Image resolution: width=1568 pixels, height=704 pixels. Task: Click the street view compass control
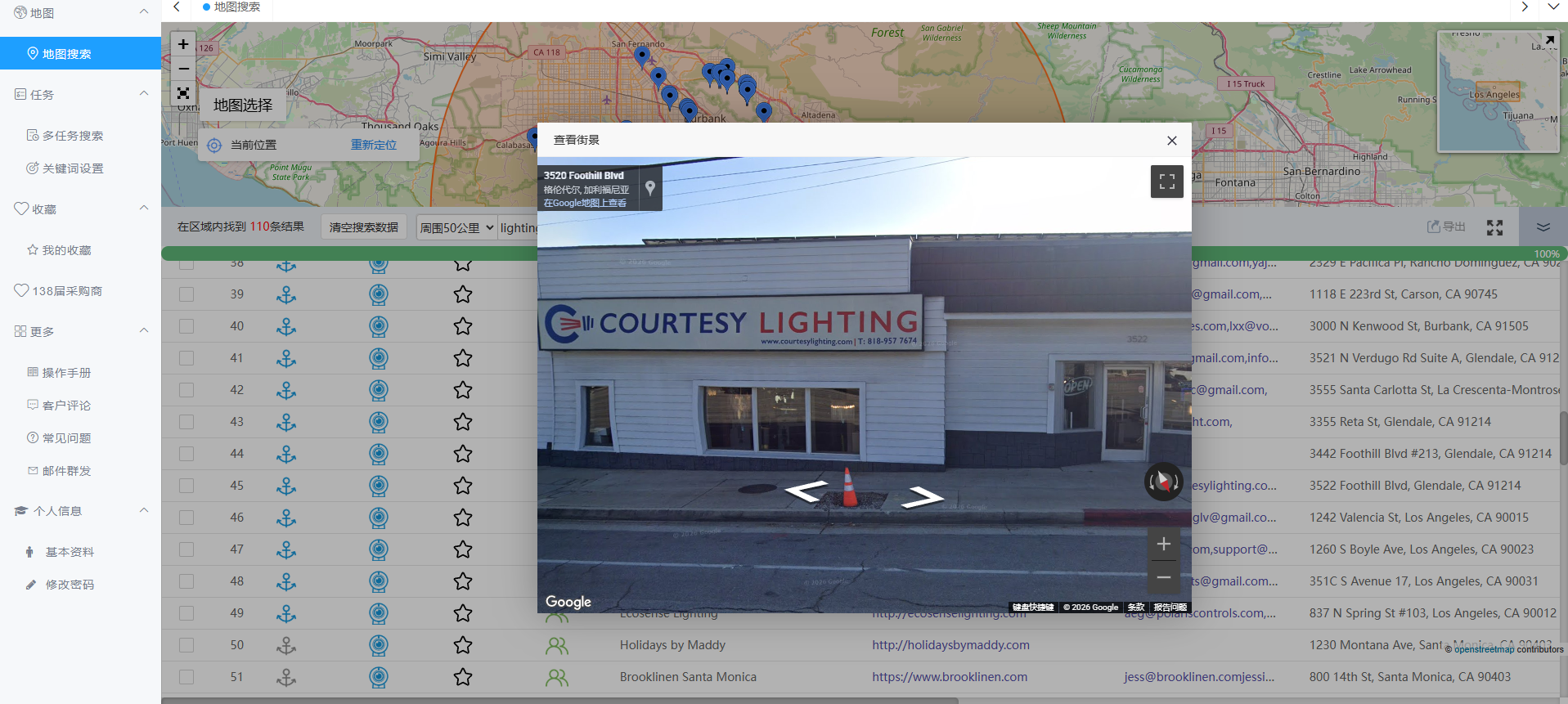click(x=1163, y=482)
